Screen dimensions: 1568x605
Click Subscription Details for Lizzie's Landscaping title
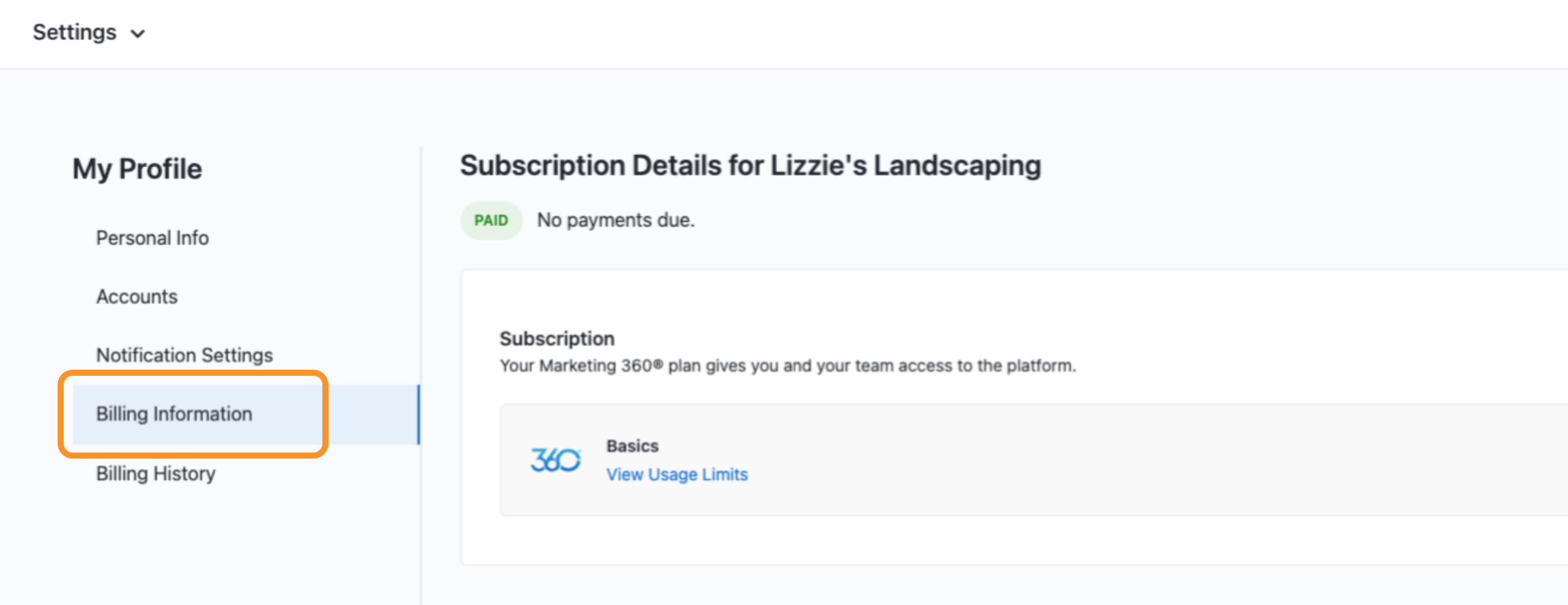pyautogui.click(x=750, y=166)
